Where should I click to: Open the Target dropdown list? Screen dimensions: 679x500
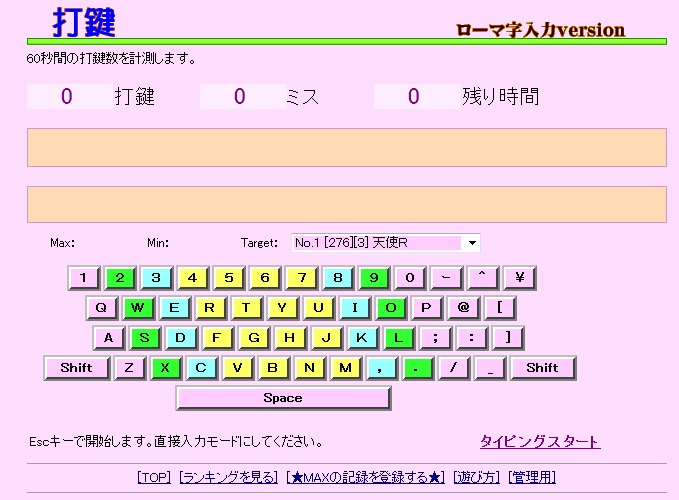click(x=472, y=243)
